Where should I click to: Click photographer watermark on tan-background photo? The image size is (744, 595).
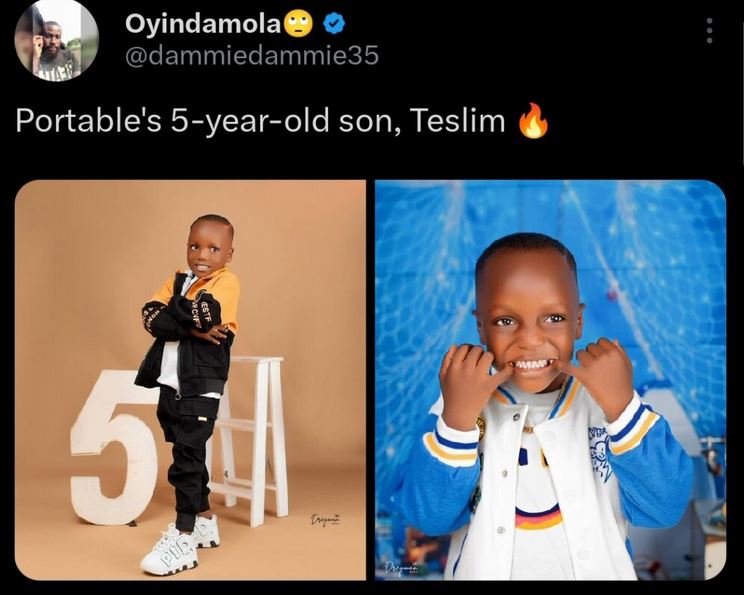click(x=326, y=520)
